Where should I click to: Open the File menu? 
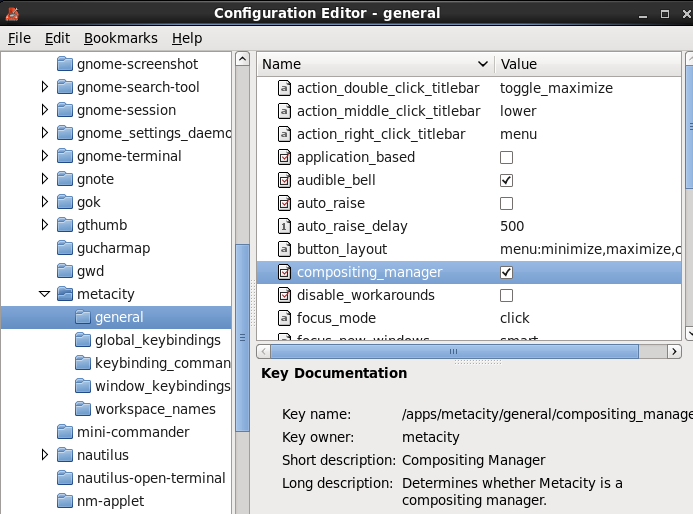pos(19,38)
